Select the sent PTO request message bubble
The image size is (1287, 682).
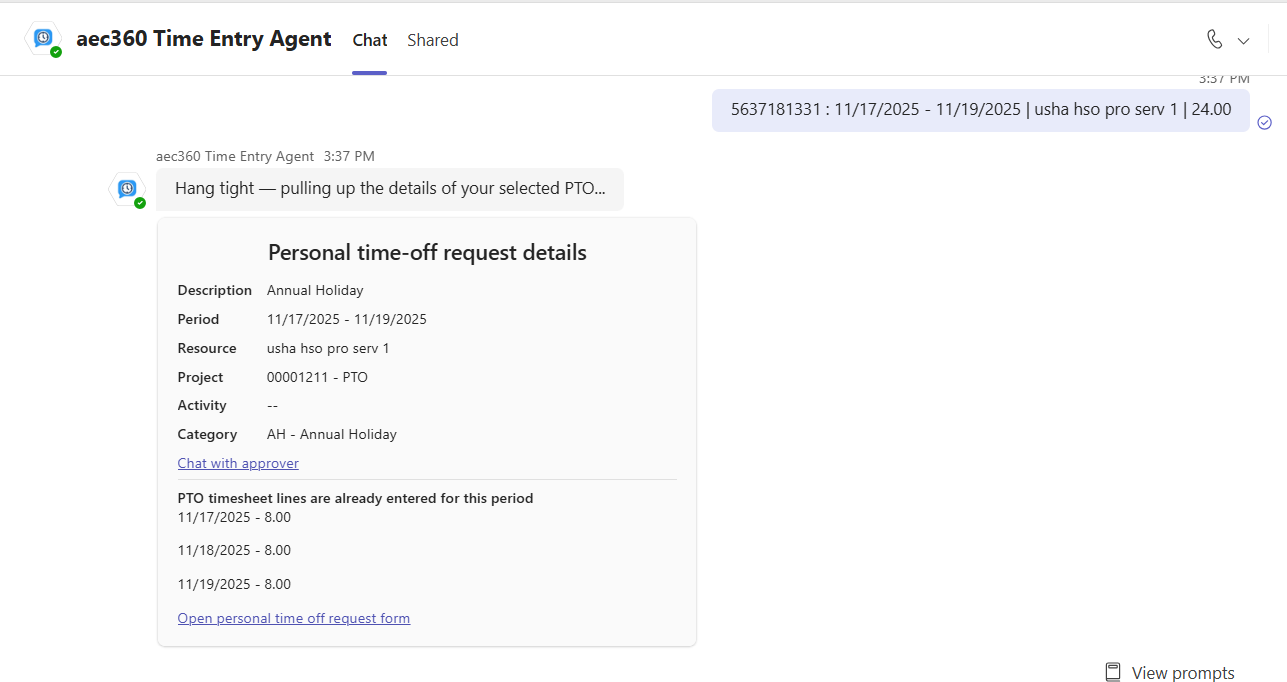click(x=980, y=110)
